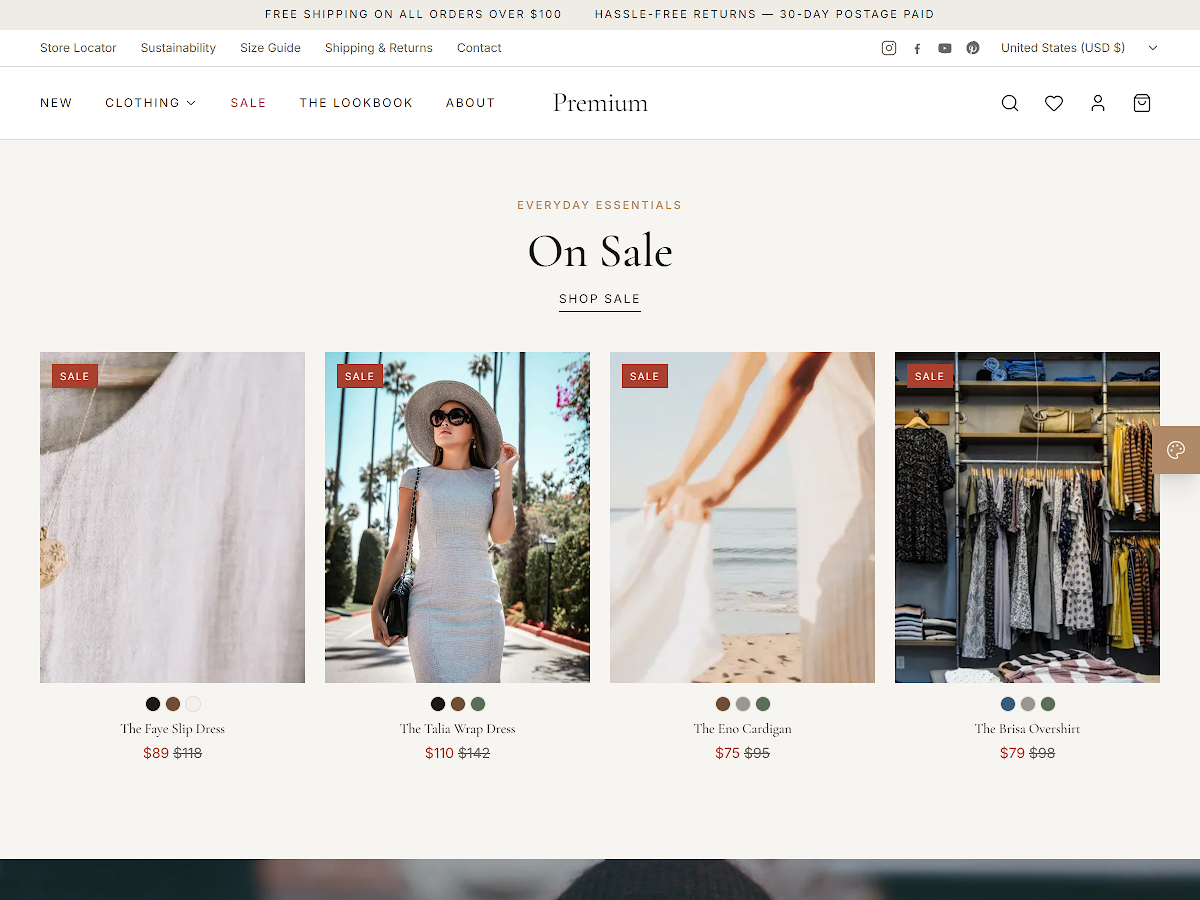Viewport: 1200px width, 900px height.
Task: Select gray swatch for The Brisa Overshirt
Action: click(x=1028, y=704)
